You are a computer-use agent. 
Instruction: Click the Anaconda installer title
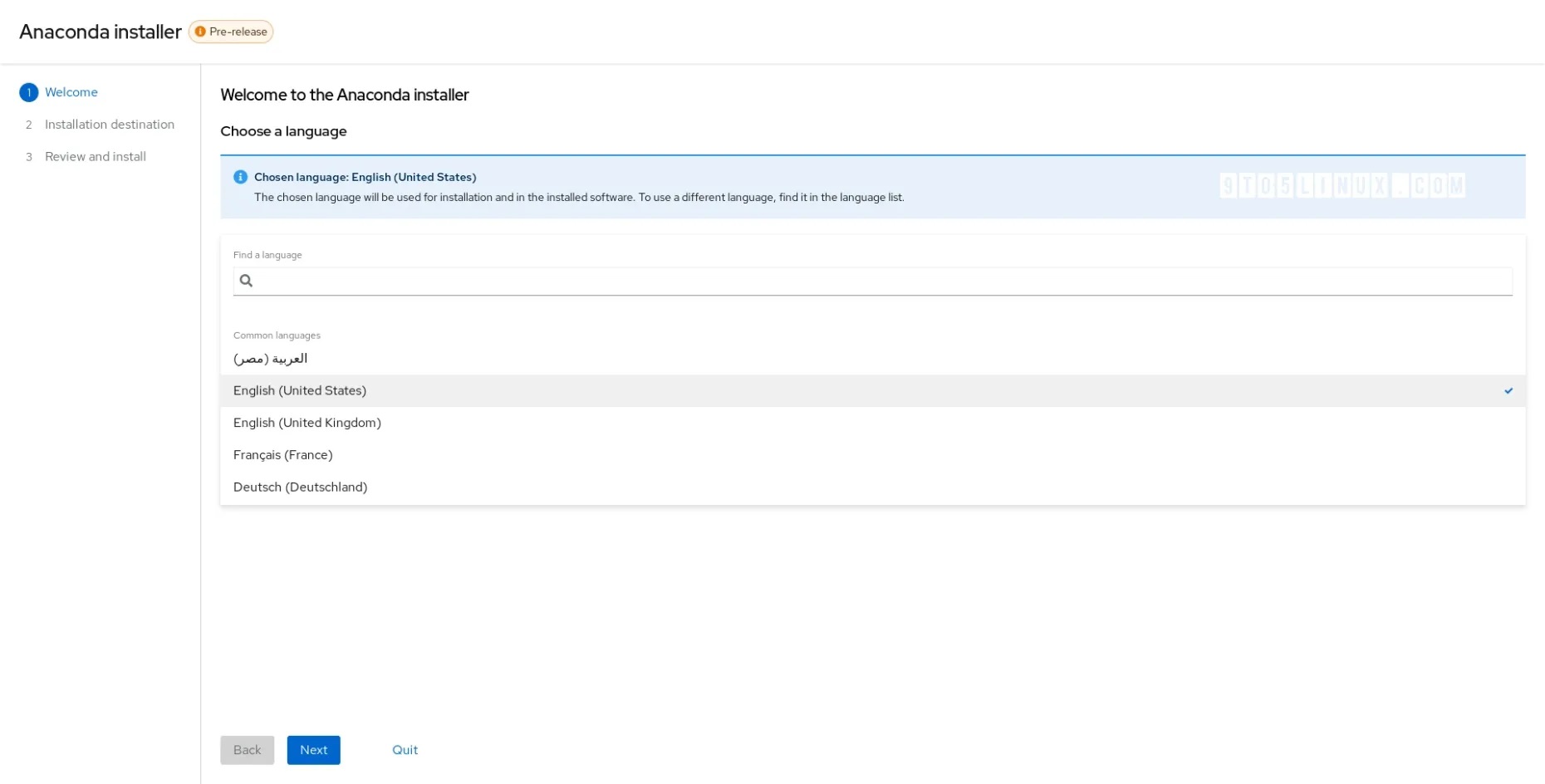coord(101,32)
